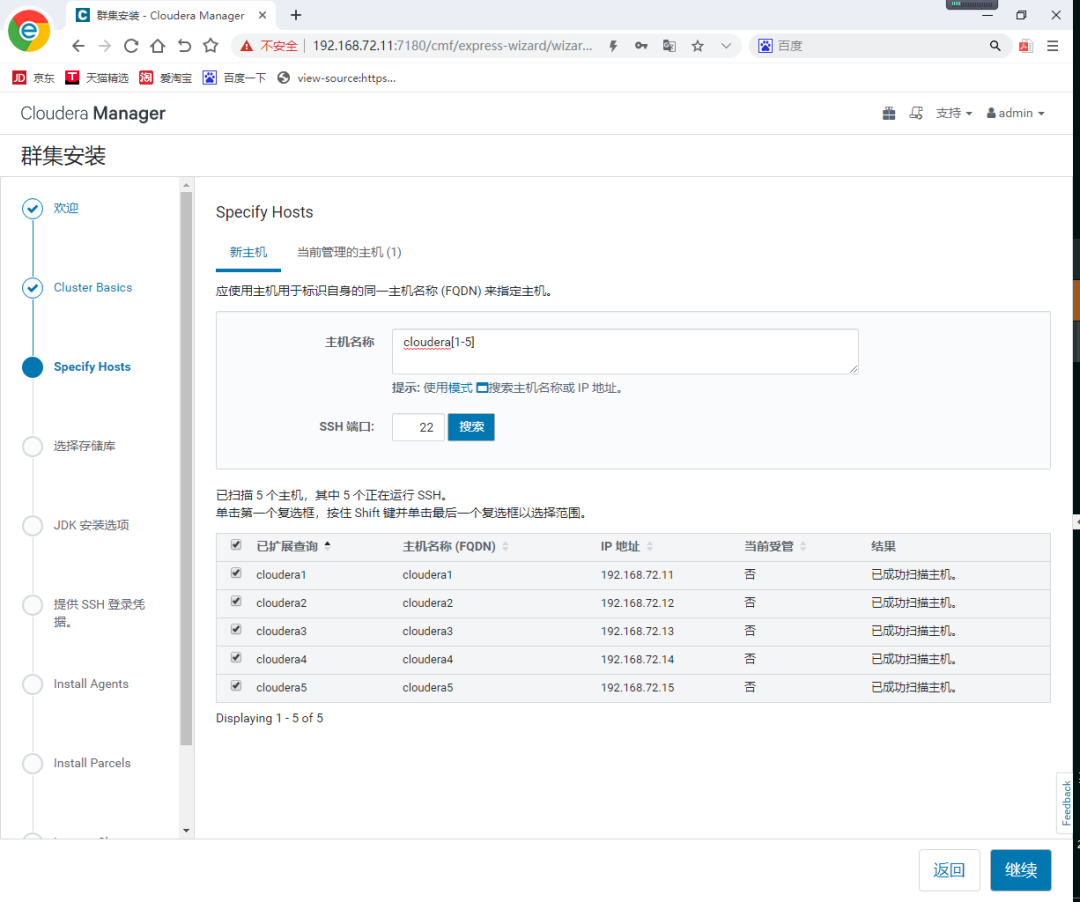Toggle the cloudera5 row checkbox
Screen dimensions: 1080x902
[236, 686]
